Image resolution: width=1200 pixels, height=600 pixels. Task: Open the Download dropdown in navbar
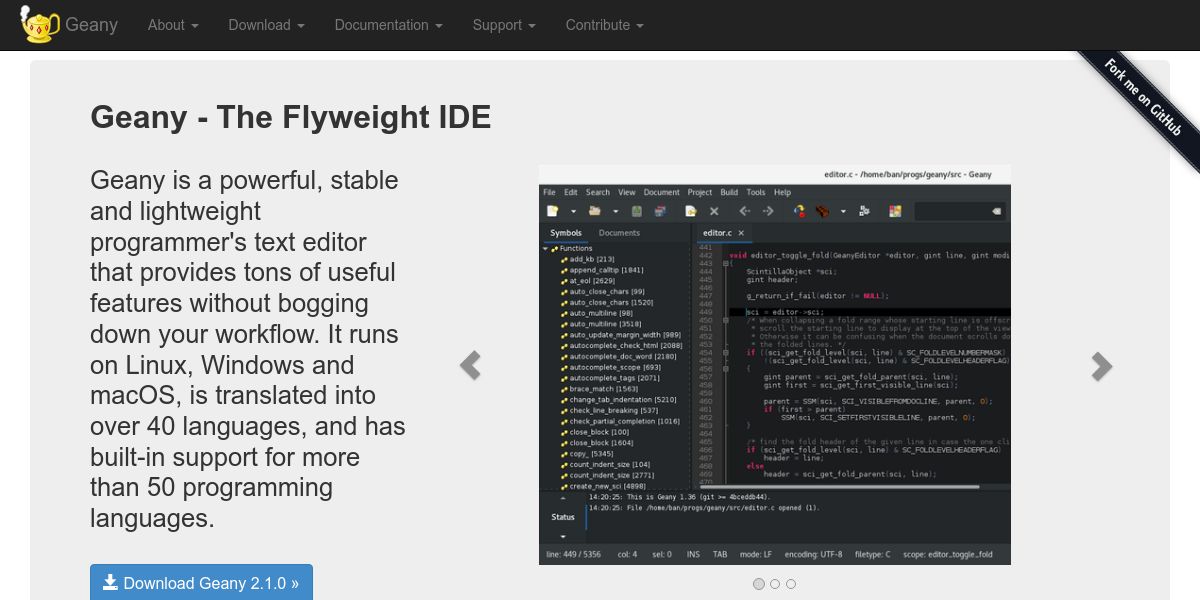(x=266, y=25)
